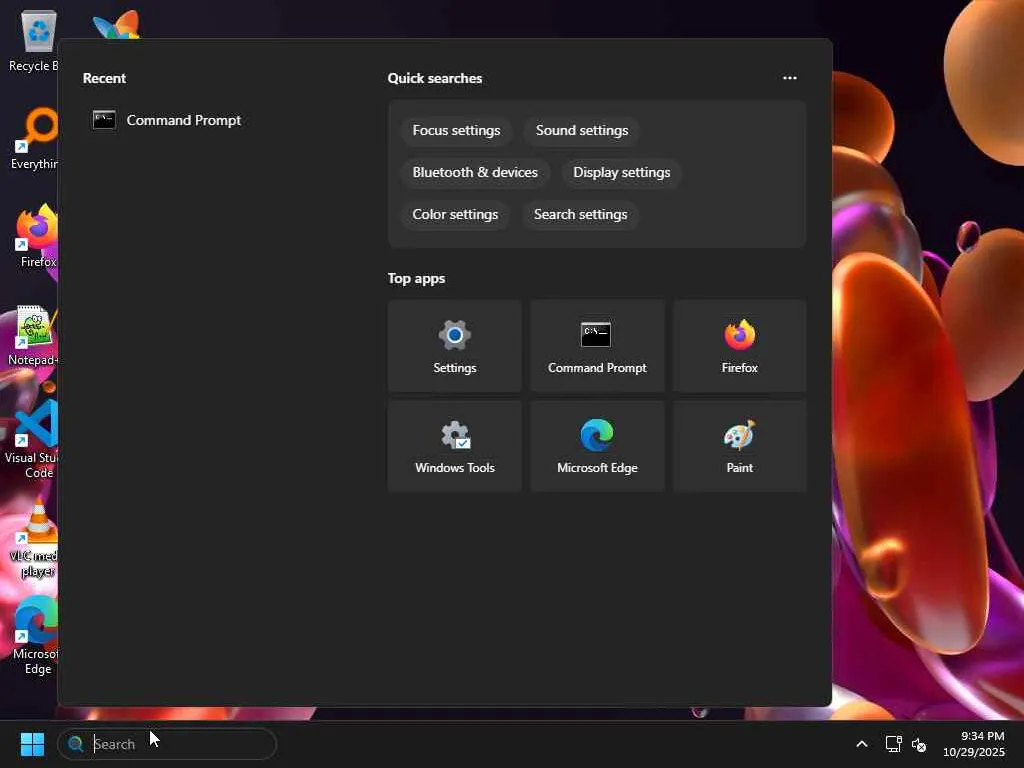Viewport: 1024px width, 768px height.
Task: Open Paint from Top apps
Action: pyautogui.click(x=739, y=446)
